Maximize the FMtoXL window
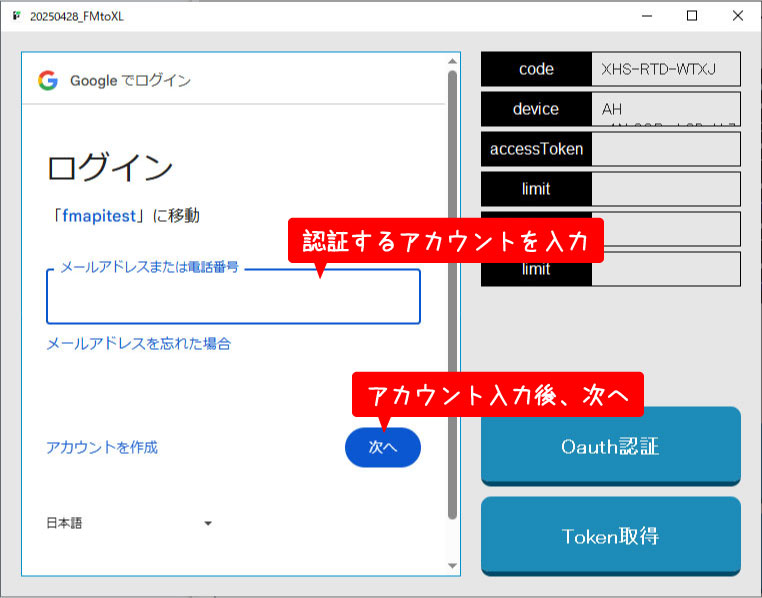 point(692,16)
